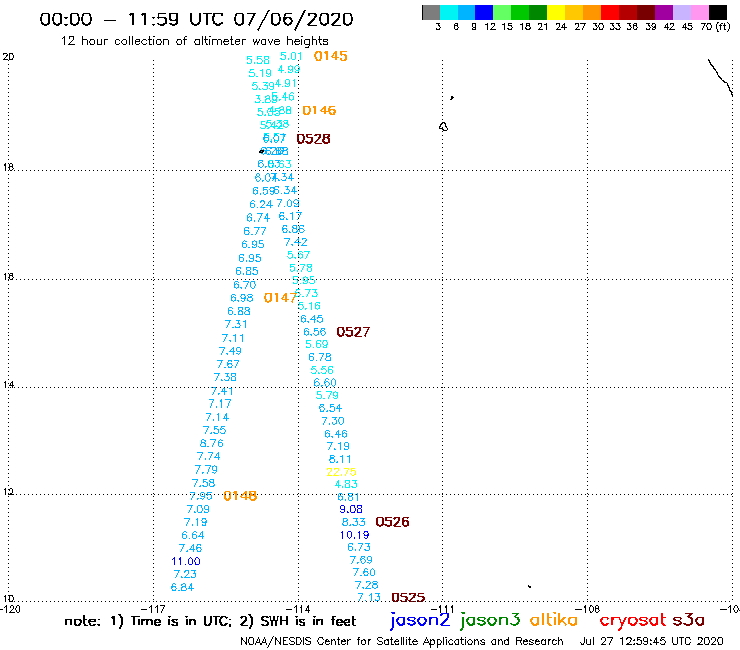
Task: Click the blue wave height 11.00
Action: [185, 561]
